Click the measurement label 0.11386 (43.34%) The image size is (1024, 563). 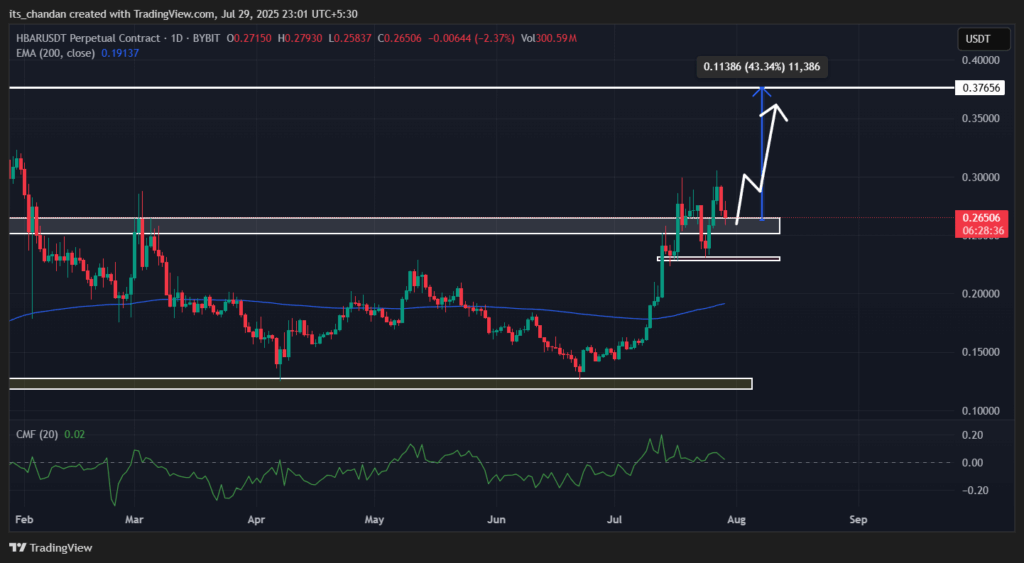(x=761, y=67)
